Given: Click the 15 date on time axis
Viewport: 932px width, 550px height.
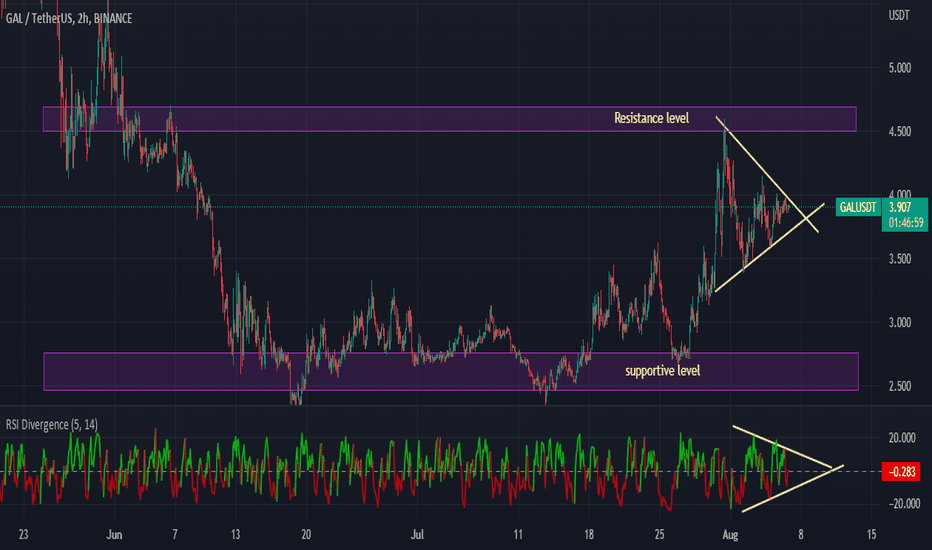Looking at the screenshot, I should pyautogui.click(x=871, y=535).
